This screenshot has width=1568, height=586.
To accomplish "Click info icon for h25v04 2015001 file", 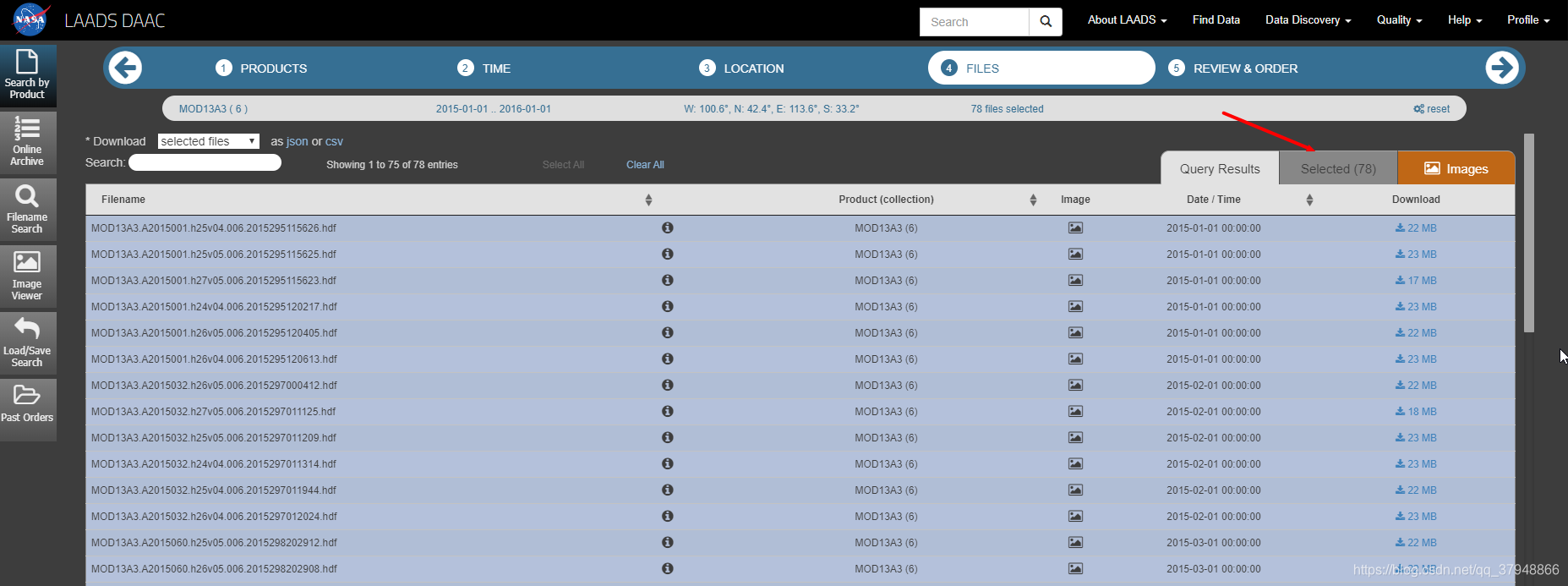I will 667,227.
